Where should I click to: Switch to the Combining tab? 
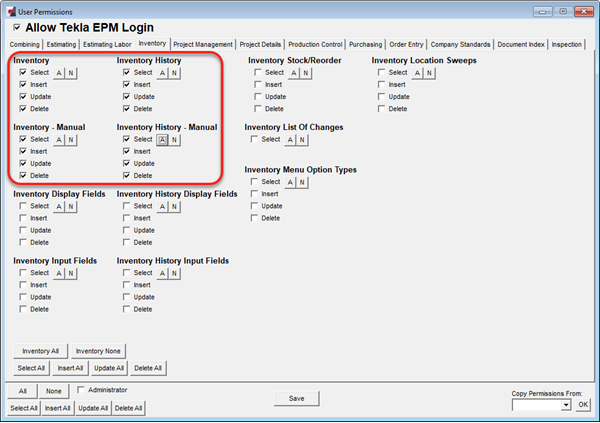click(x=24, y=44)
